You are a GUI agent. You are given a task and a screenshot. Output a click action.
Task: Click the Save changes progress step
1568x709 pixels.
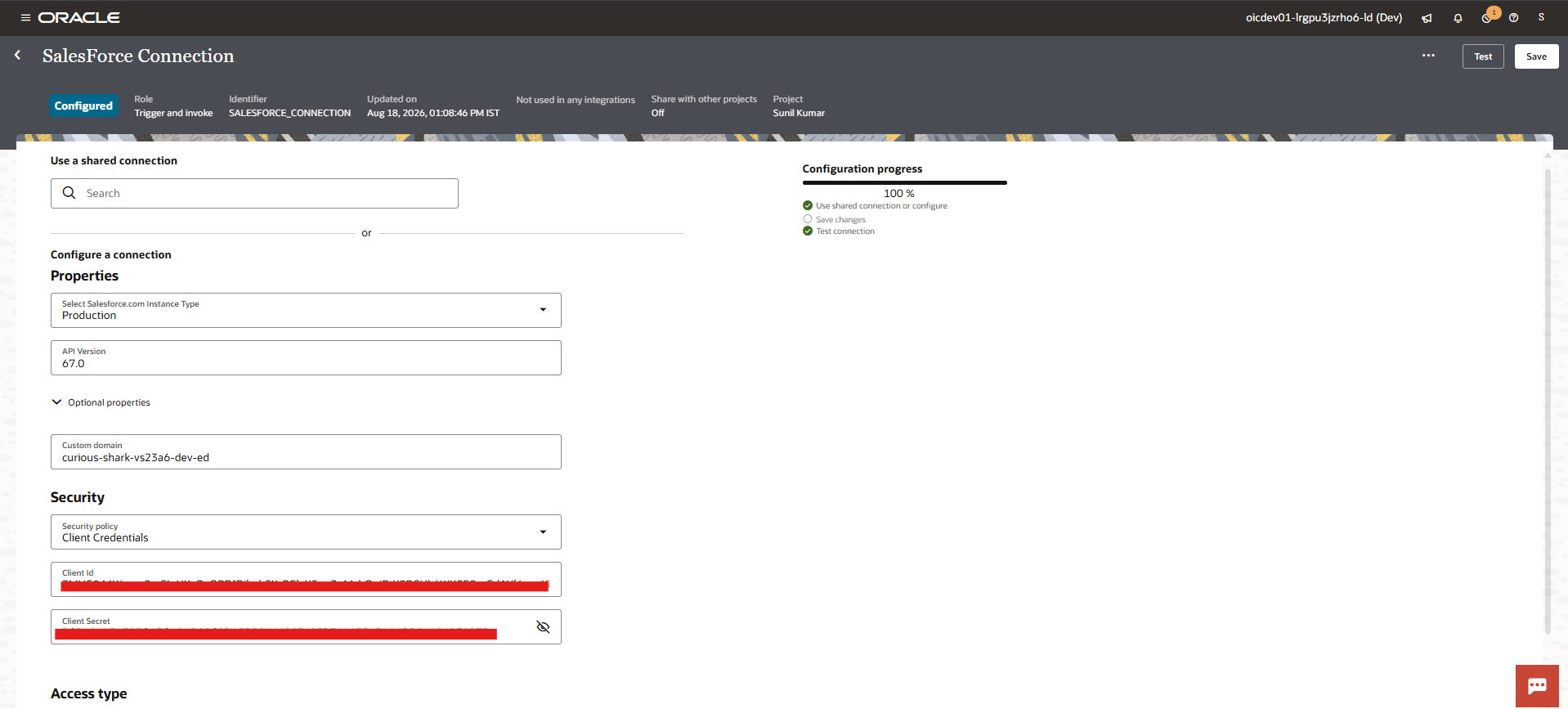[x=840, y=219]
